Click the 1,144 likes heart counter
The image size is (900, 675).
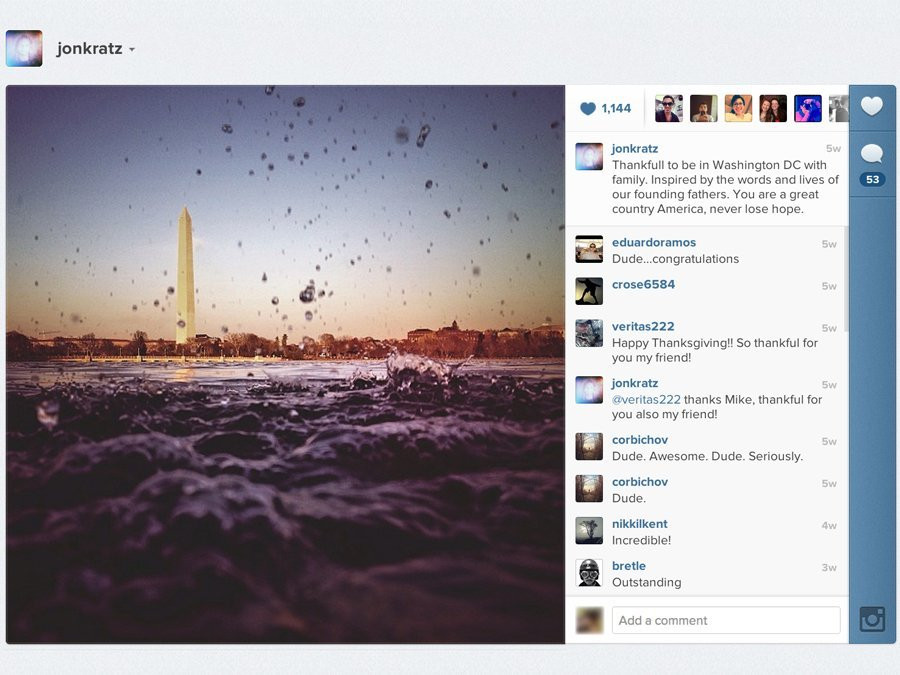point(606,108)
